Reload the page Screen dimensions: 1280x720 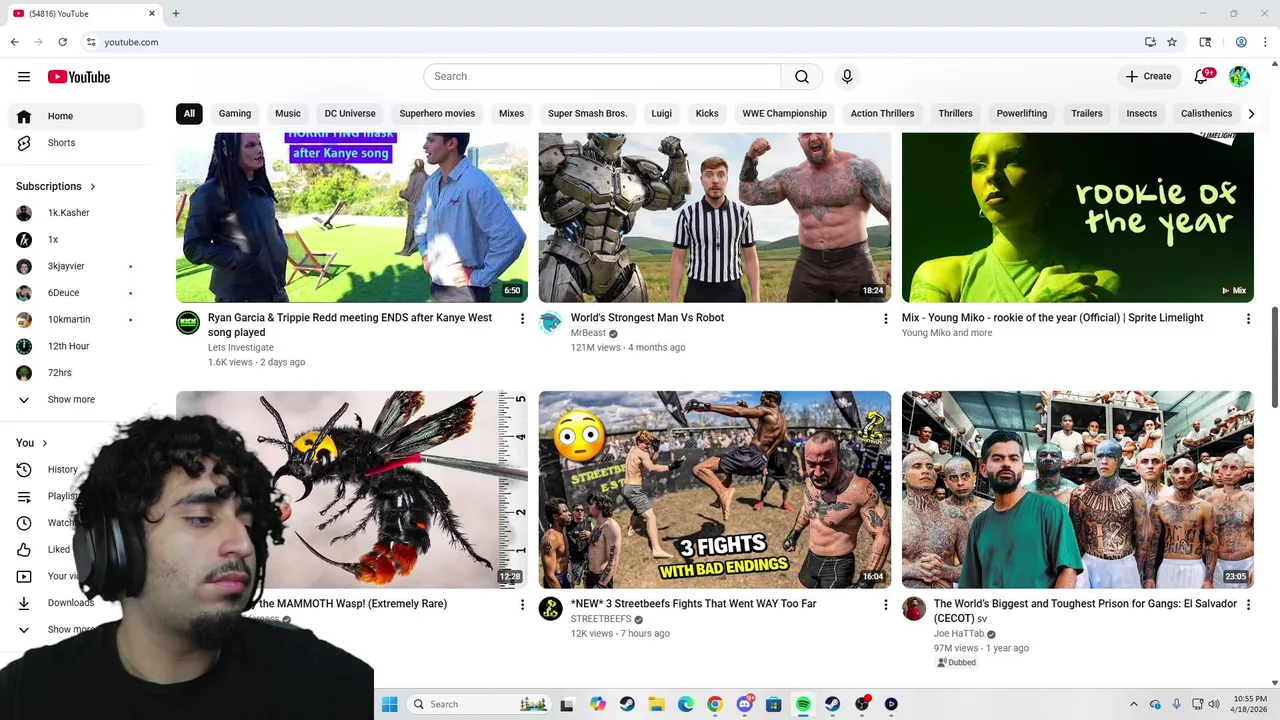click(63, 42)
